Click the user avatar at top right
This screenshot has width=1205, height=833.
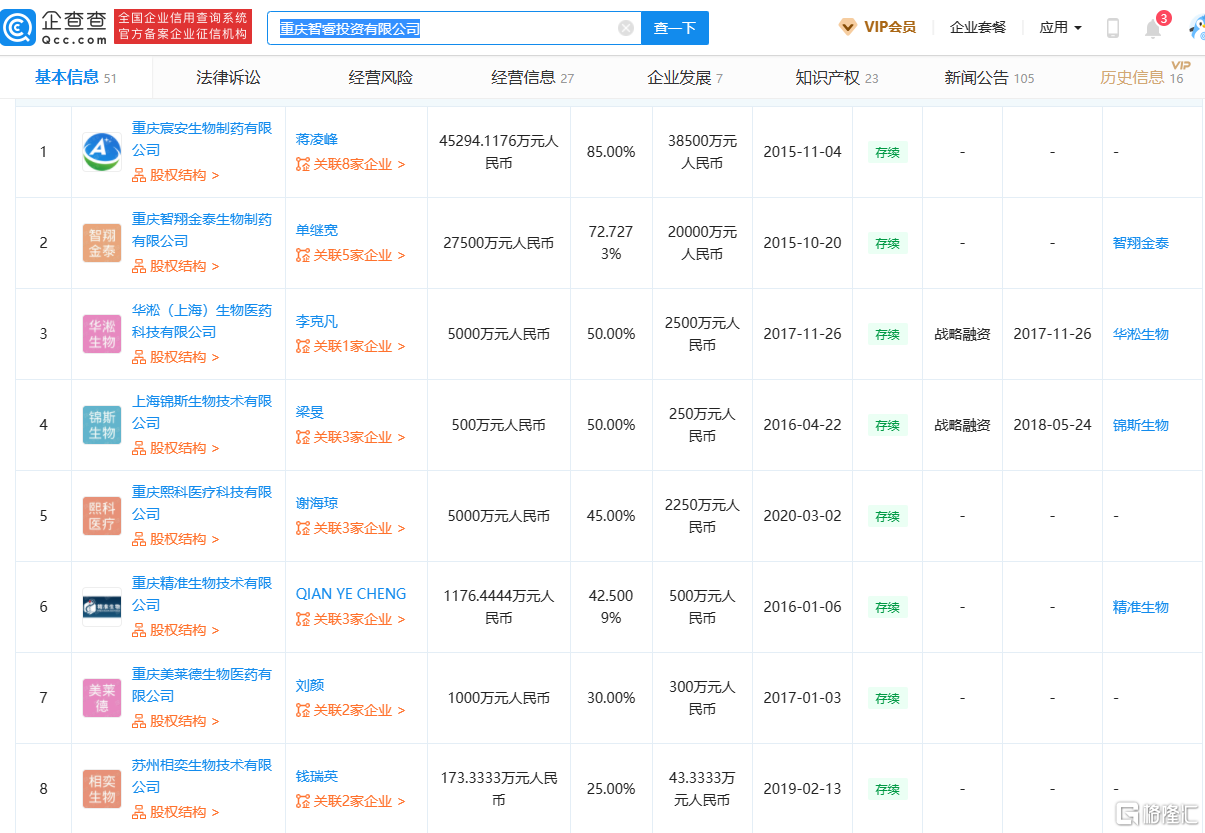tap(1196, 28)
